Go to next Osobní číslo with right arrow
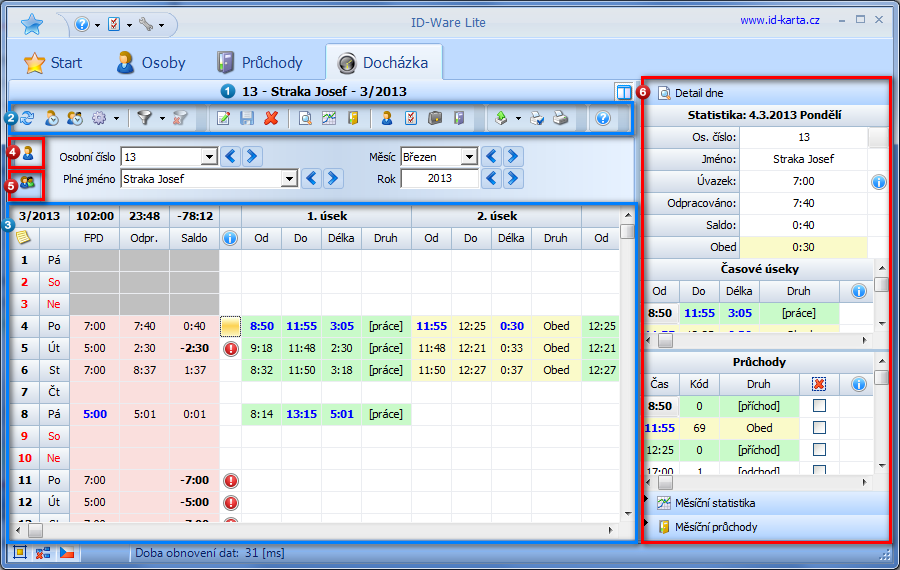 click(x=253, y=156)
